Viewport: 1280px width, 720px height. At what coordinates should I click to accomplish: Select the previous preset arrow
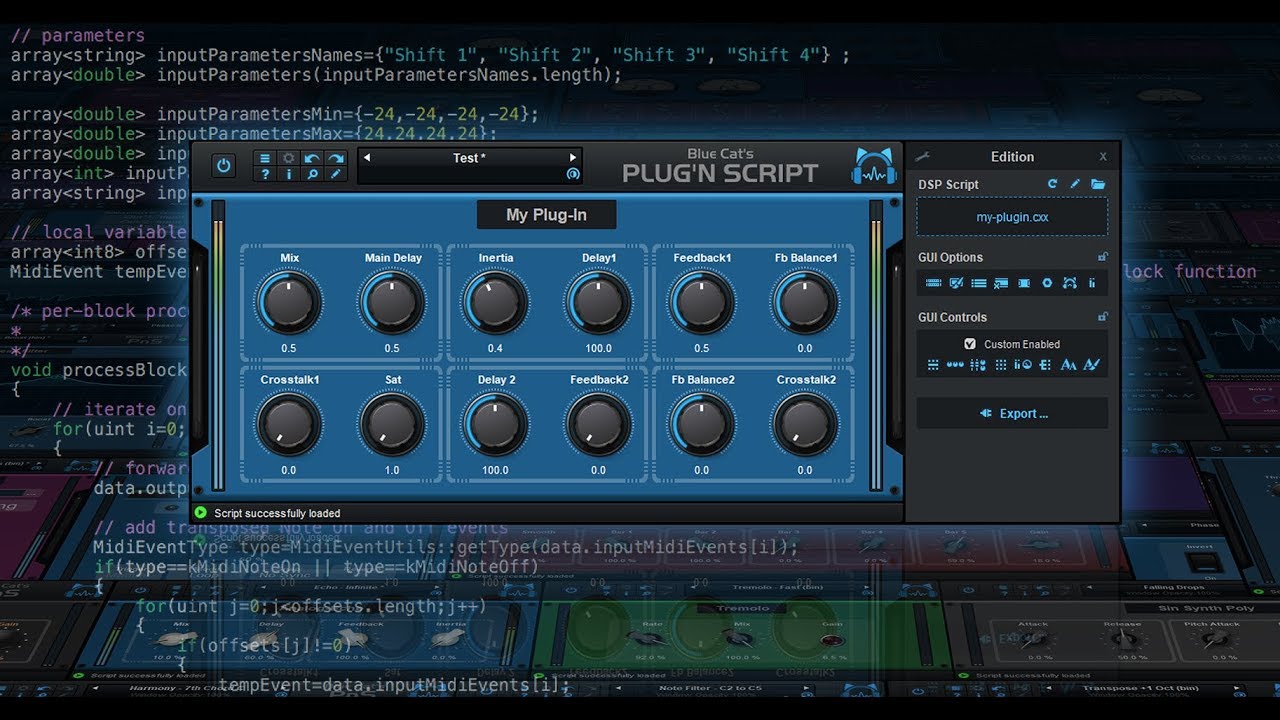tap(367, 158)
